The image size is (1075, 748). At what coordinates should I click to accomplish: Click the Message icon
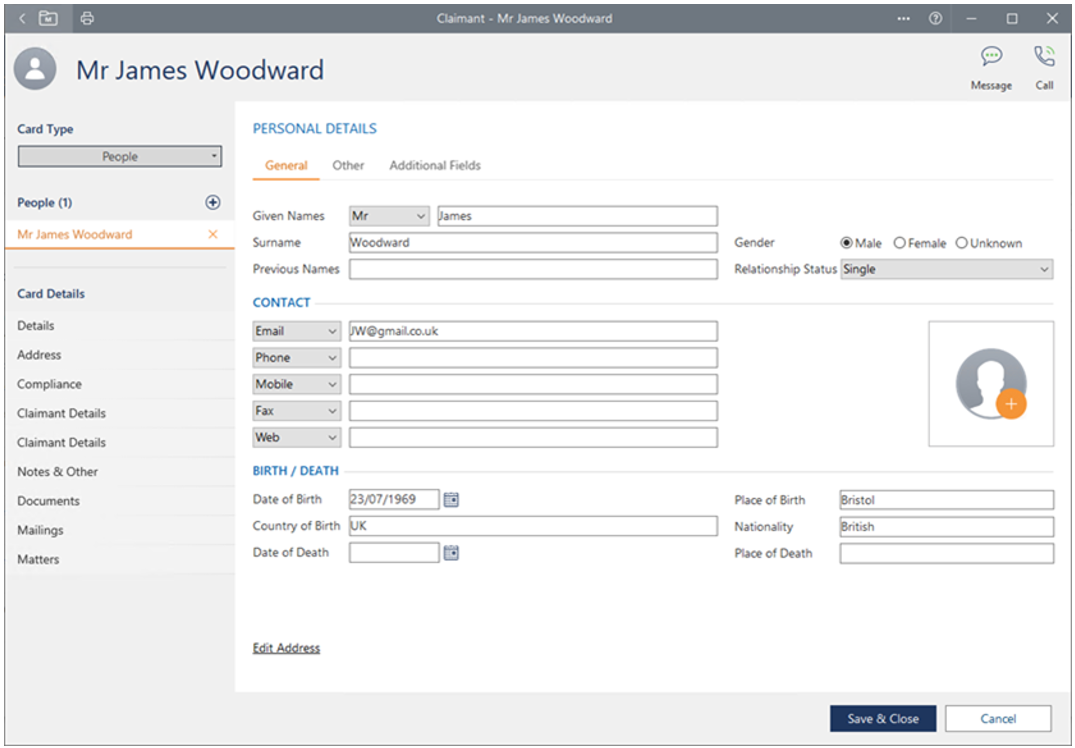991,57
